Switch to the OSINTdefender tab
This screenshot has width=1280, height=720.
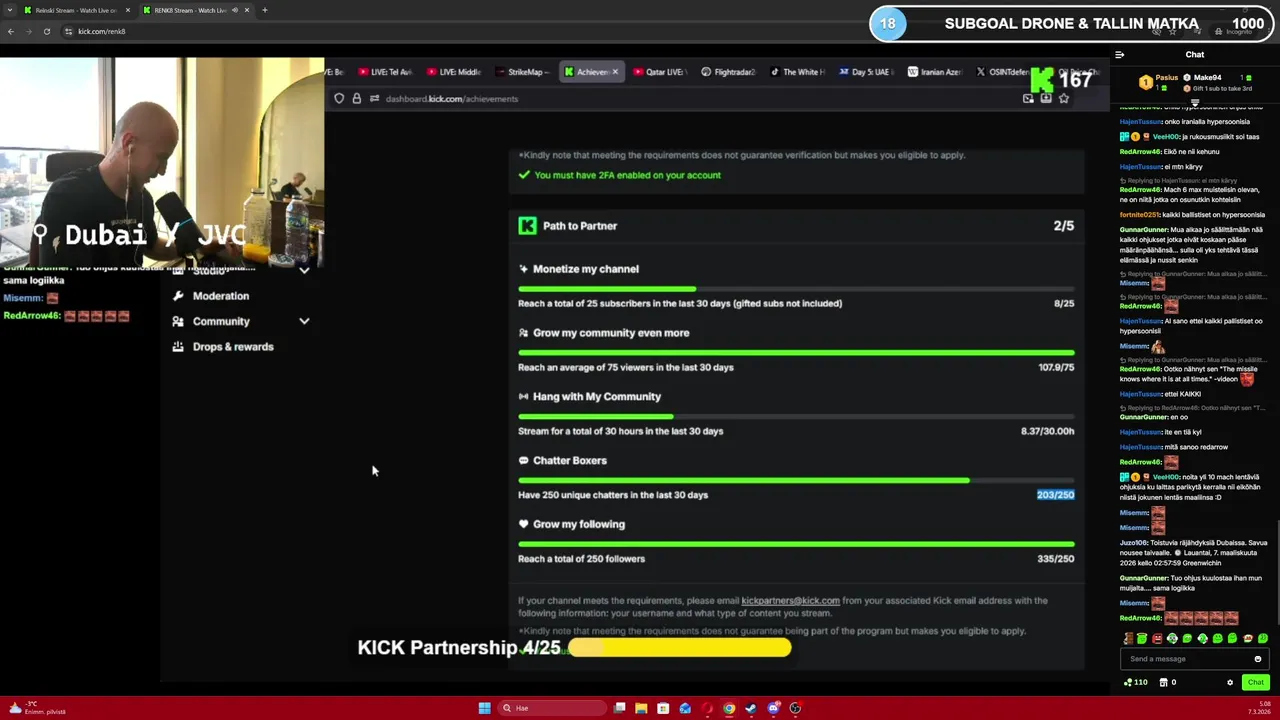tap(1002, 72)
